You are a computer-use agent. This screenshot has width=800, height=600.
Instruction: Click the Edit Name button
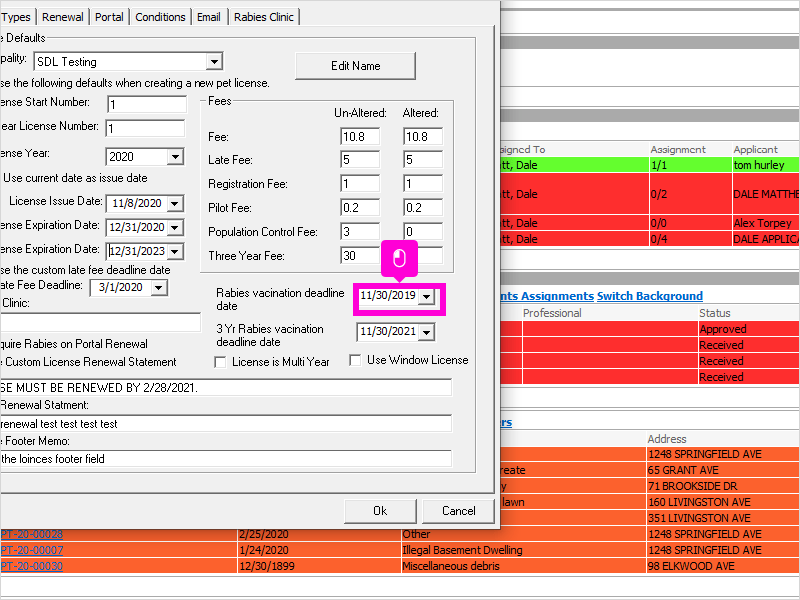pos(355,66)
